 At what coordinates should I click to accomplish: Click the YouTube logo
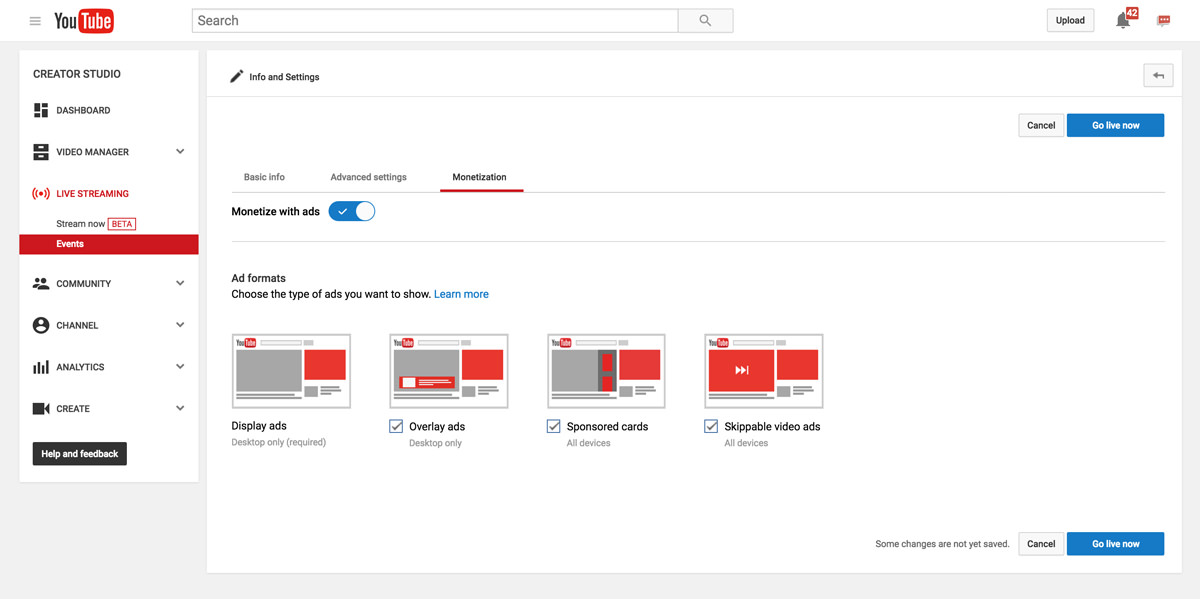pos(84,21)
